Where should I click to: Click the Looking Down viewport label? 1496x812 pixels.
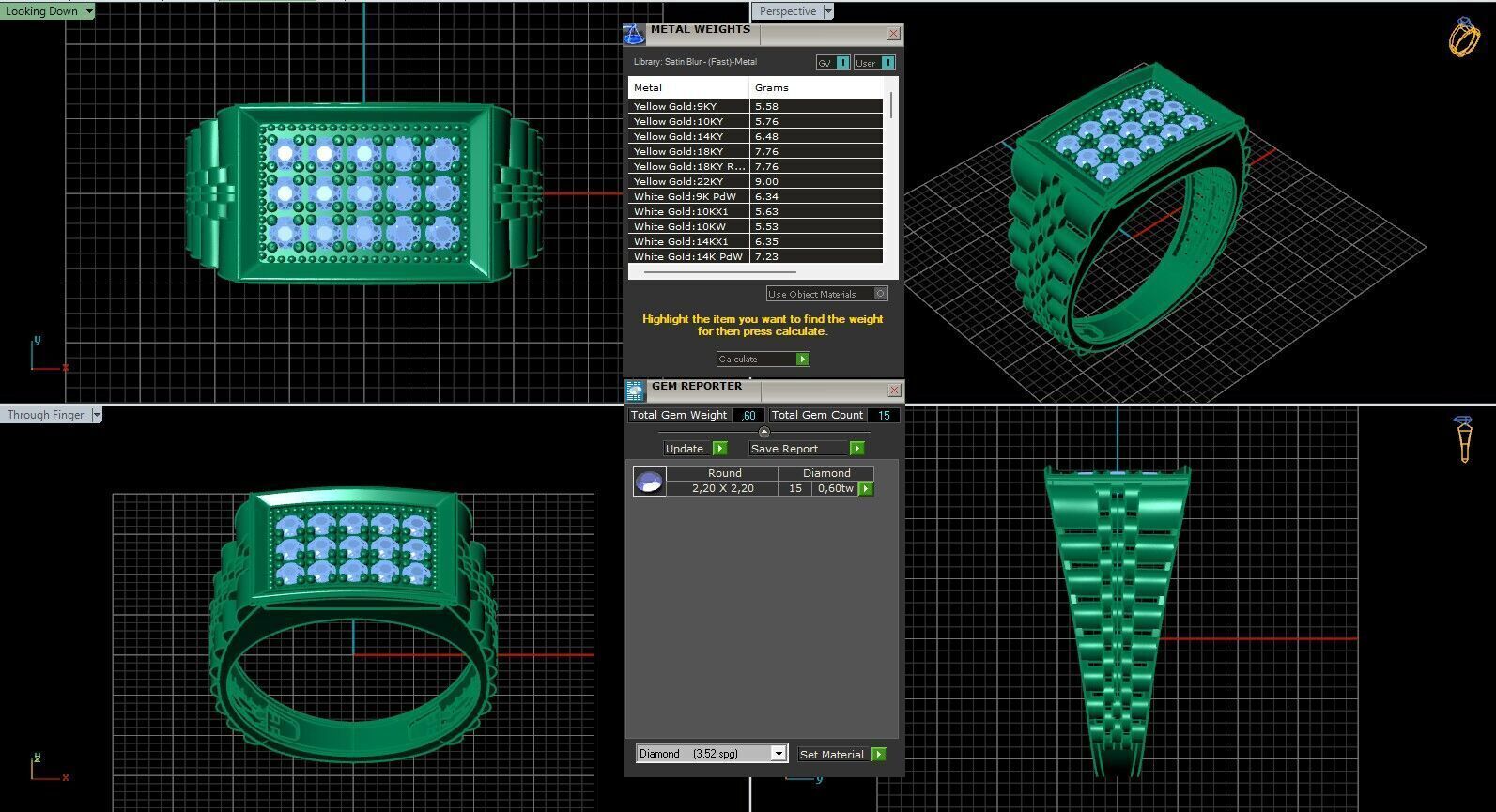41,11
